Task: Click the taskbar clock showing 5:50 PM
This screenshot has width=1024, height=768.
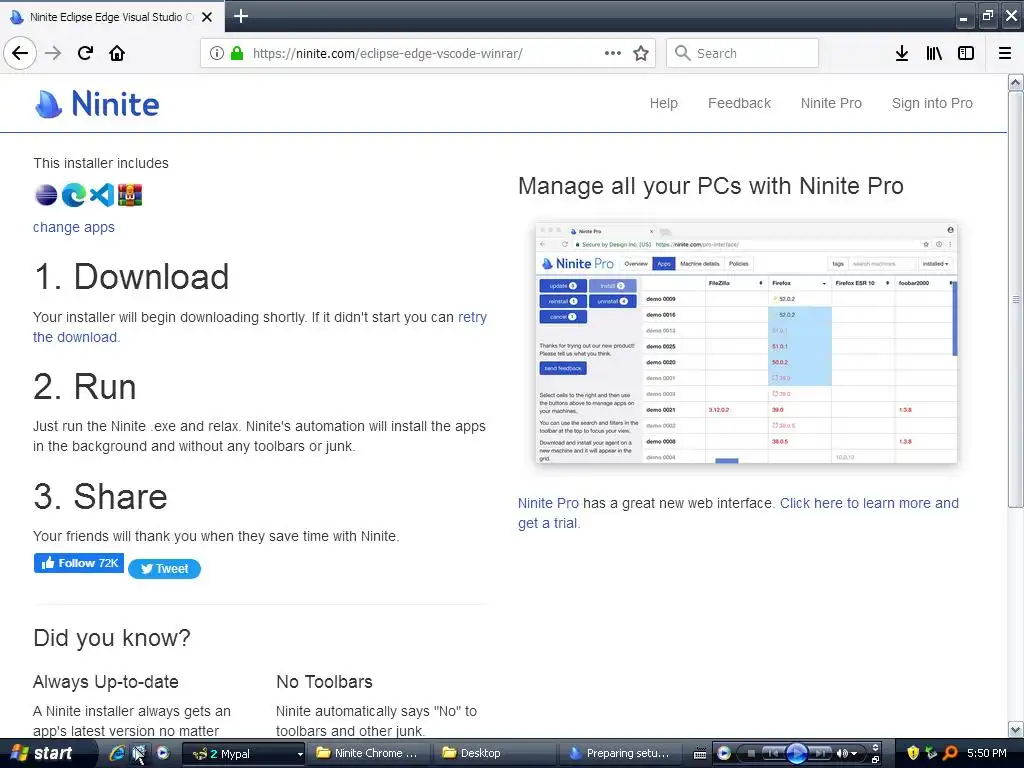Action: click(986, 753)
